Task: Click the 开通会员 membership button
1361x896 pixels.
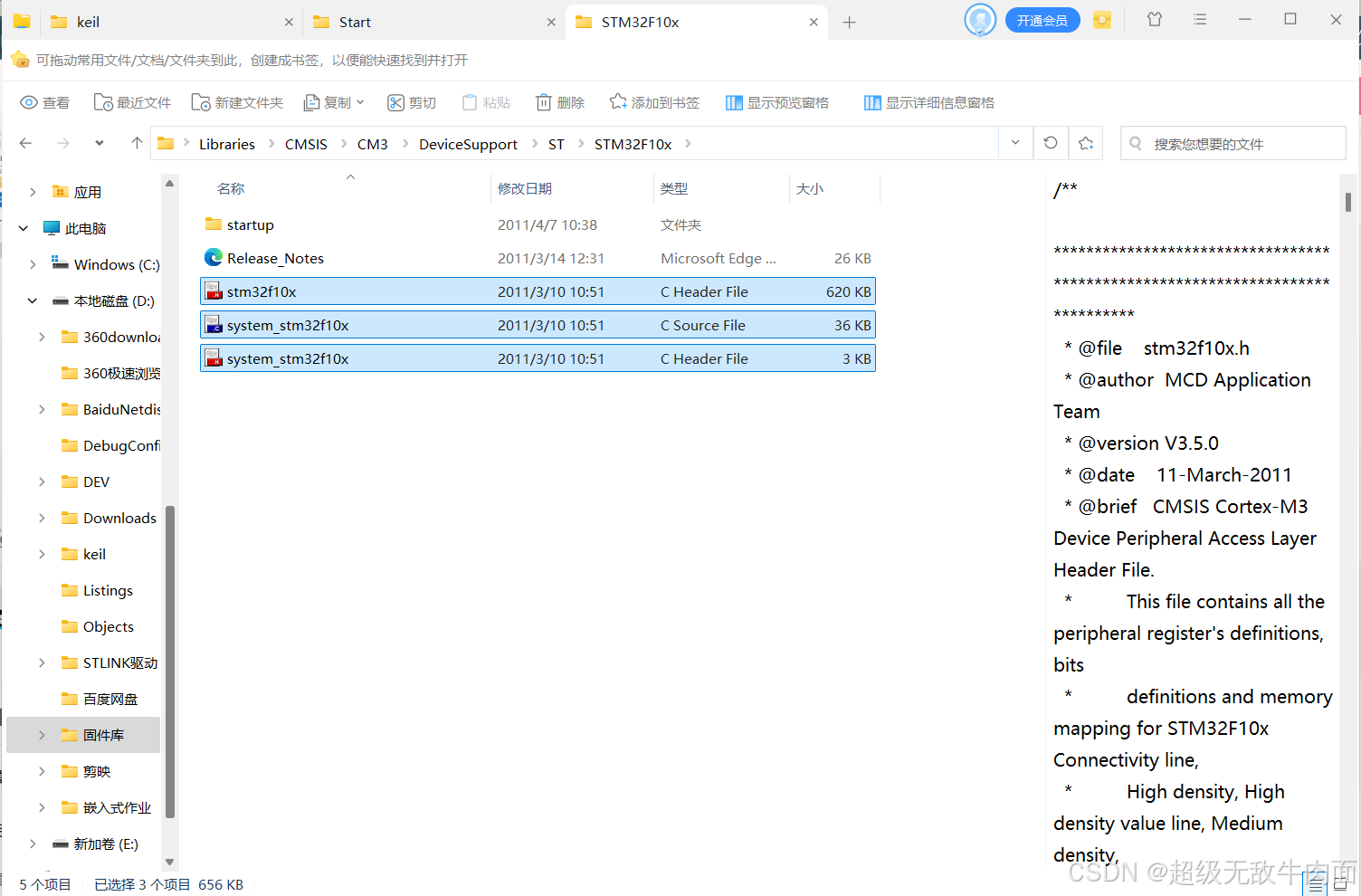Action: click(1042, 20)
